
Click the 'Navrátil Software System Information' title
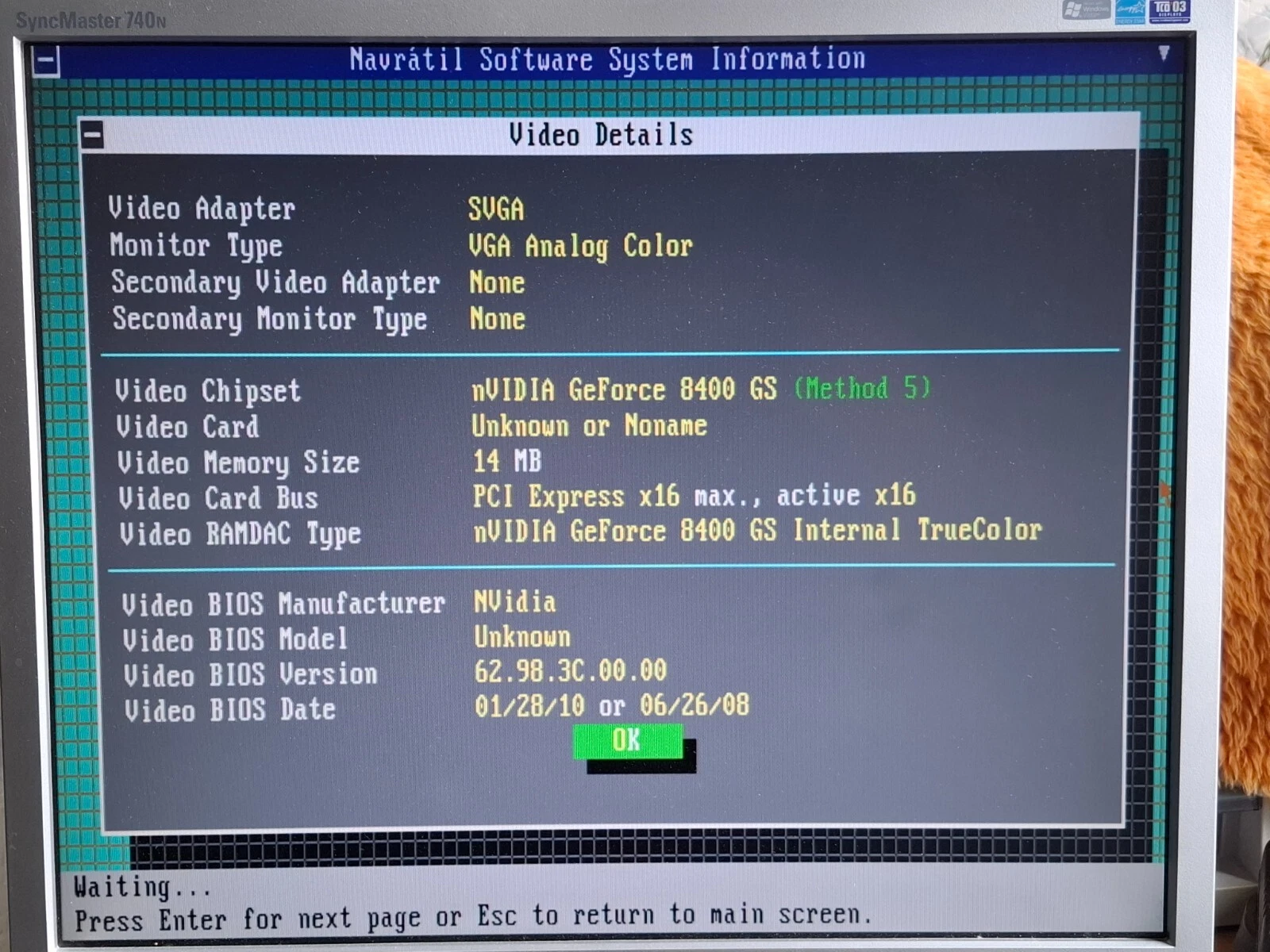tap(607, 59)
